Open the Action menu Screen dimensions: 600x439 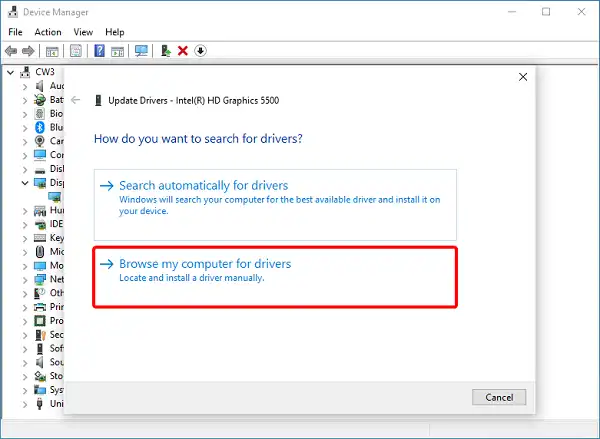48,32
